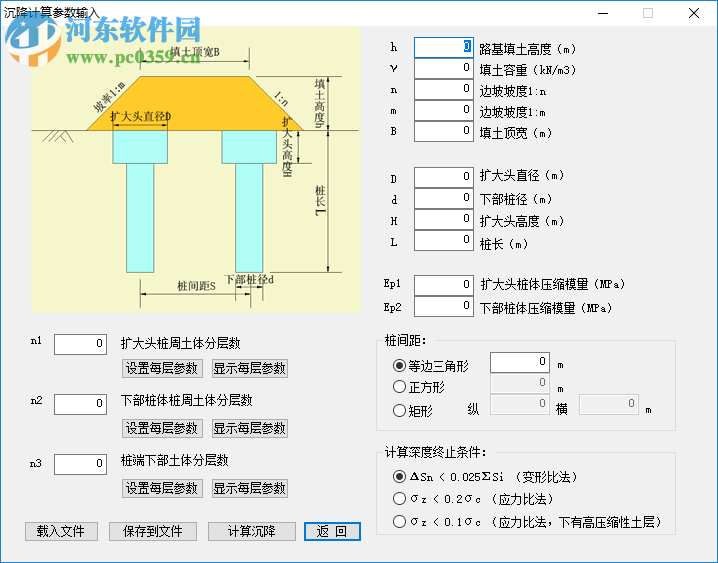
Task: Open 显示每层参数 for n3 layers
Action: [250, 488]
